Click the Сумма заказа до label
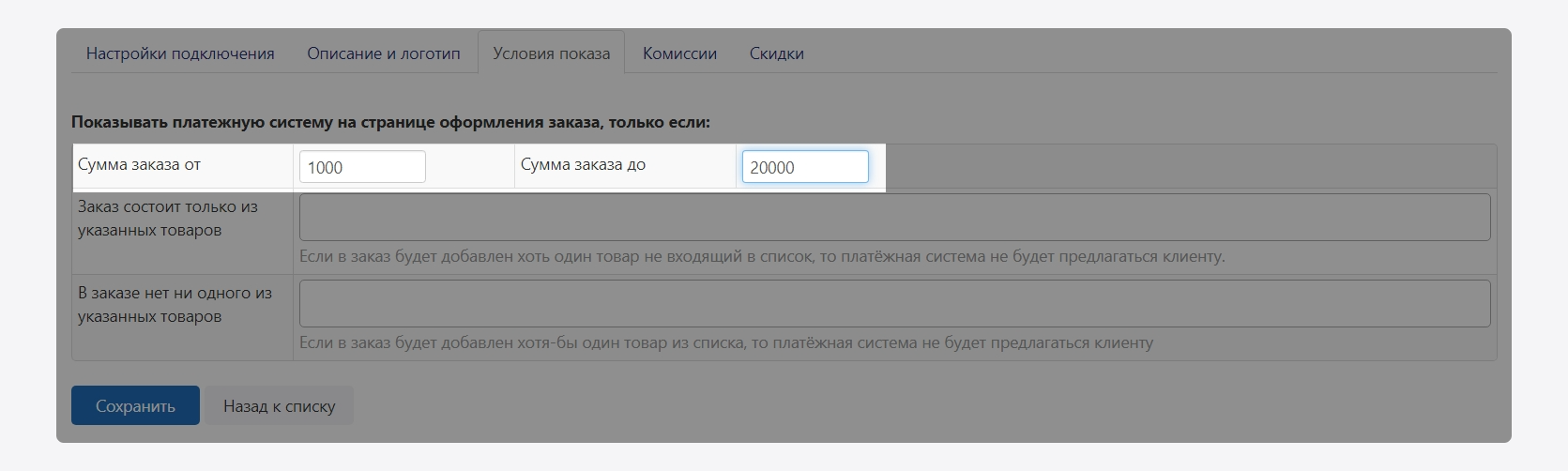The image size is (1568, 471). click(583, 164)
